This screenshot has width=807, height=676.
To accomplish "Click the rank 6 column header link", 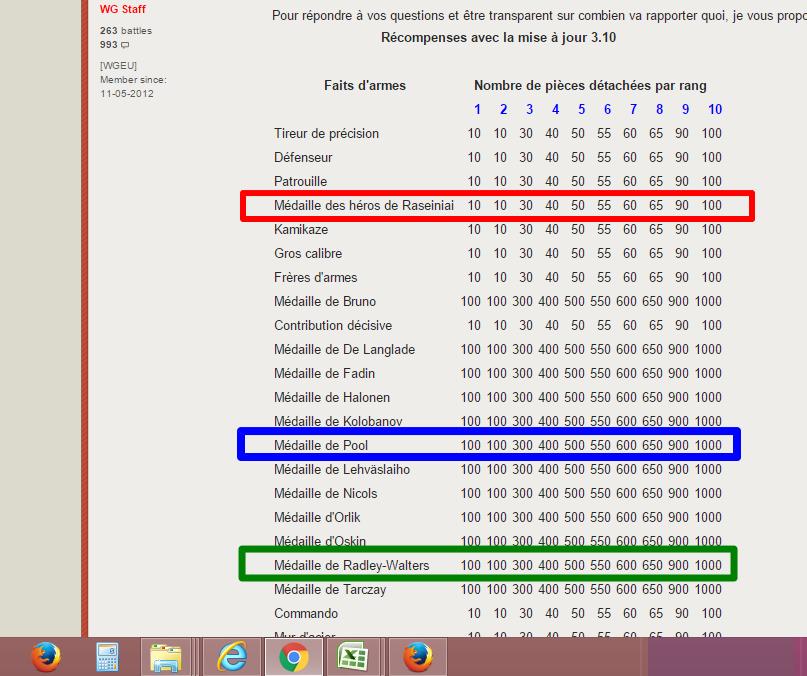I will [607, 109].
